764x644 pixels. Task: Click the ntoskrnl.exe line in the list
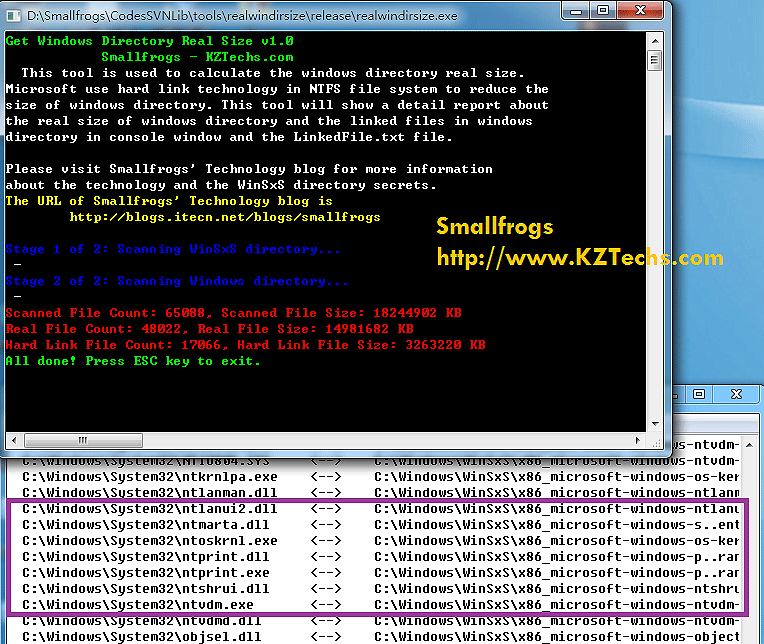[x=149, y=541]
